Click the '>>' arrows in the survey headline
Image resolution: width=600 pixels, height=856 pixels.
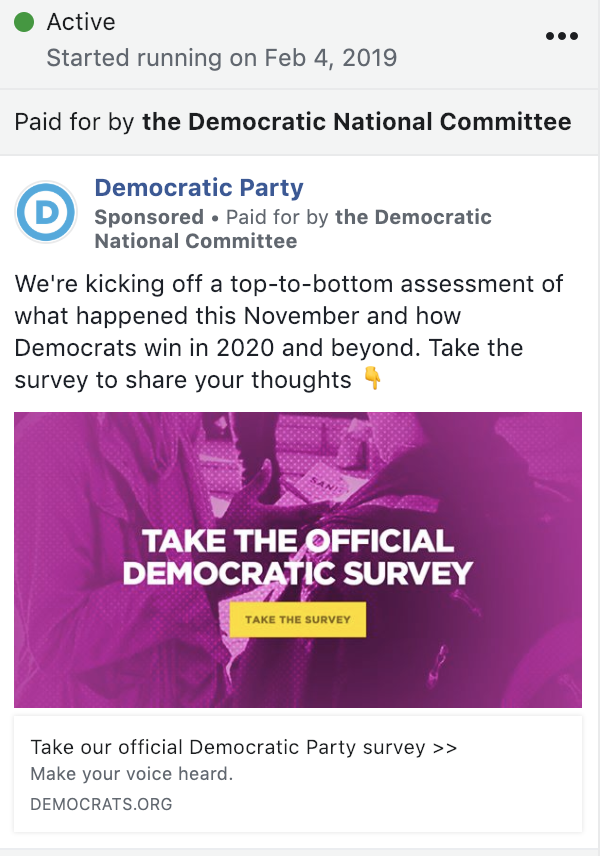[445, 747]
